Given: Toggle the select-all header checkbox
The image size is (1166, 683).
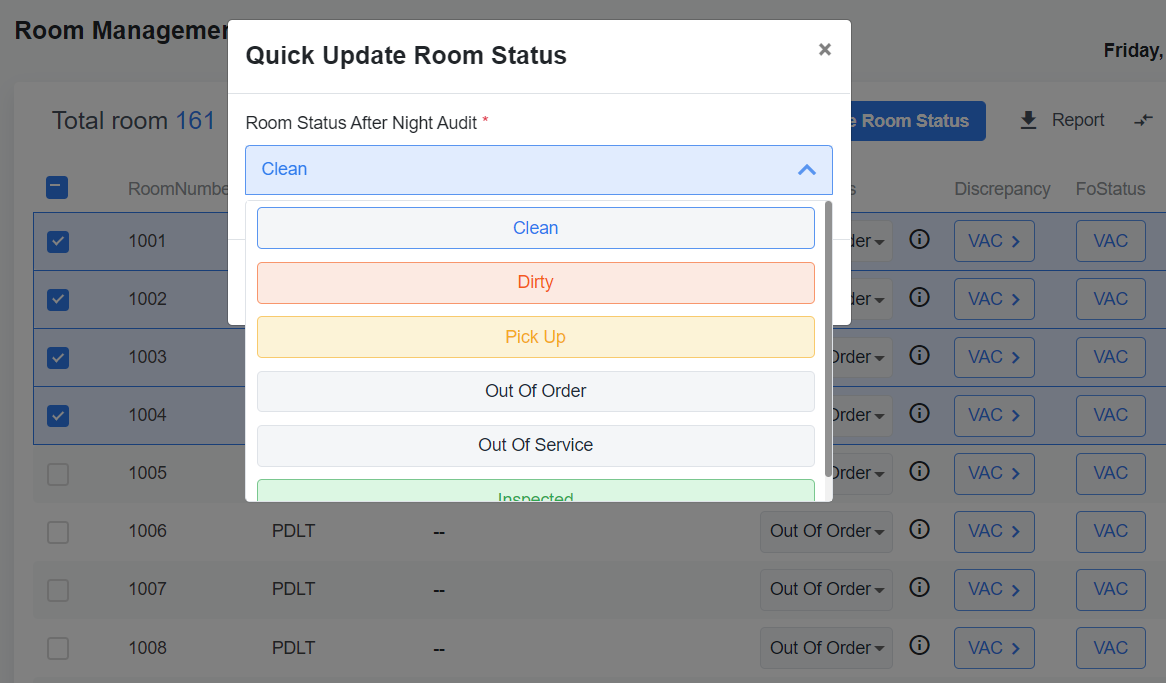Looking at the screenshot, I should pos(58,187).
